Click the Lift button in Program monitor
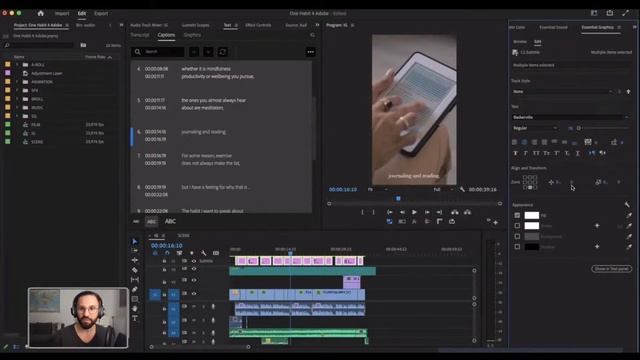 pyautogui.click(x=455, y=212)
